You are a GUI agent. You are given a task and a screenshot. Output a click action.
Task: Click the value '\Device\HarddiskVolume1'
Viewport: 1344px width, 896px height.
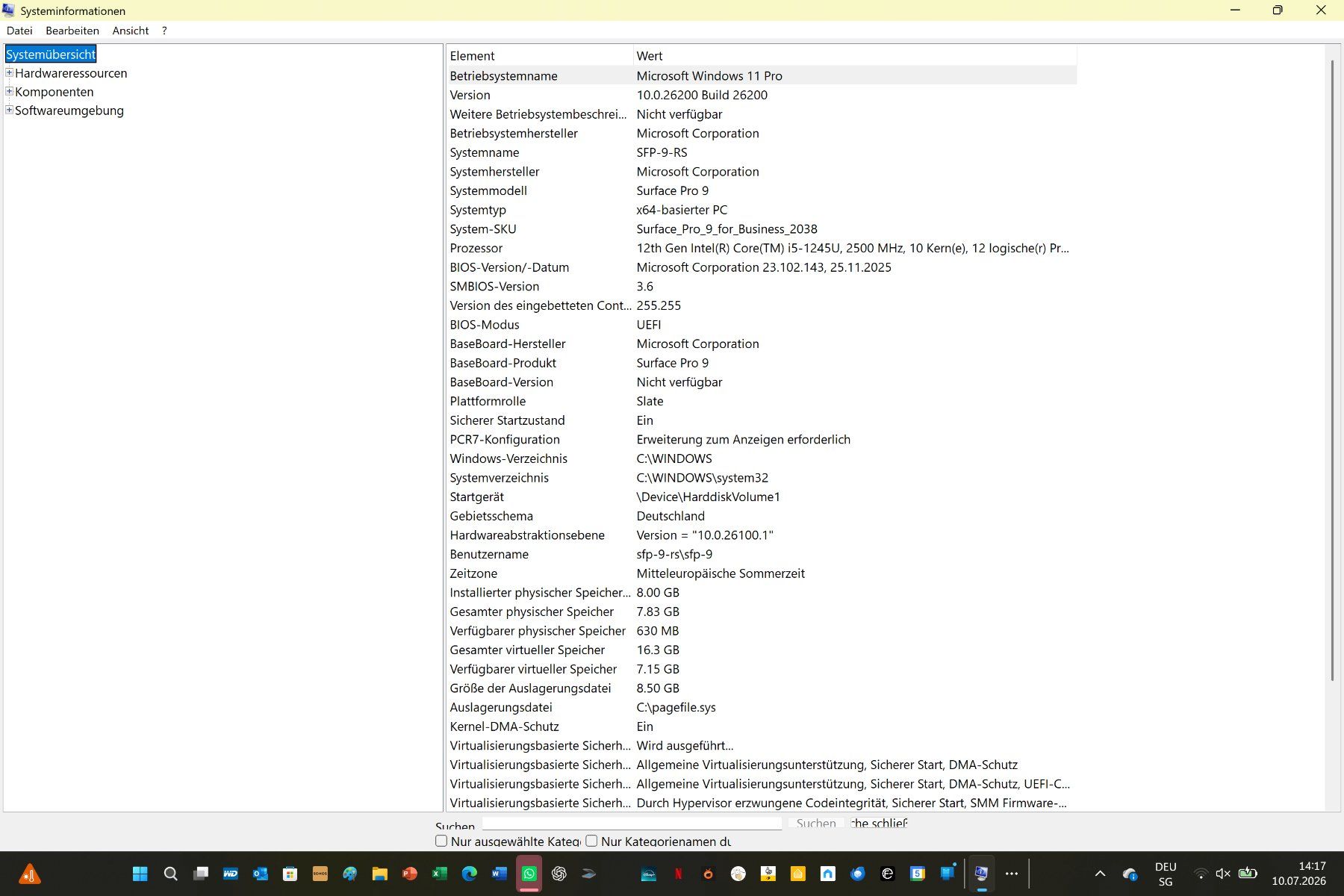point(708,497)
